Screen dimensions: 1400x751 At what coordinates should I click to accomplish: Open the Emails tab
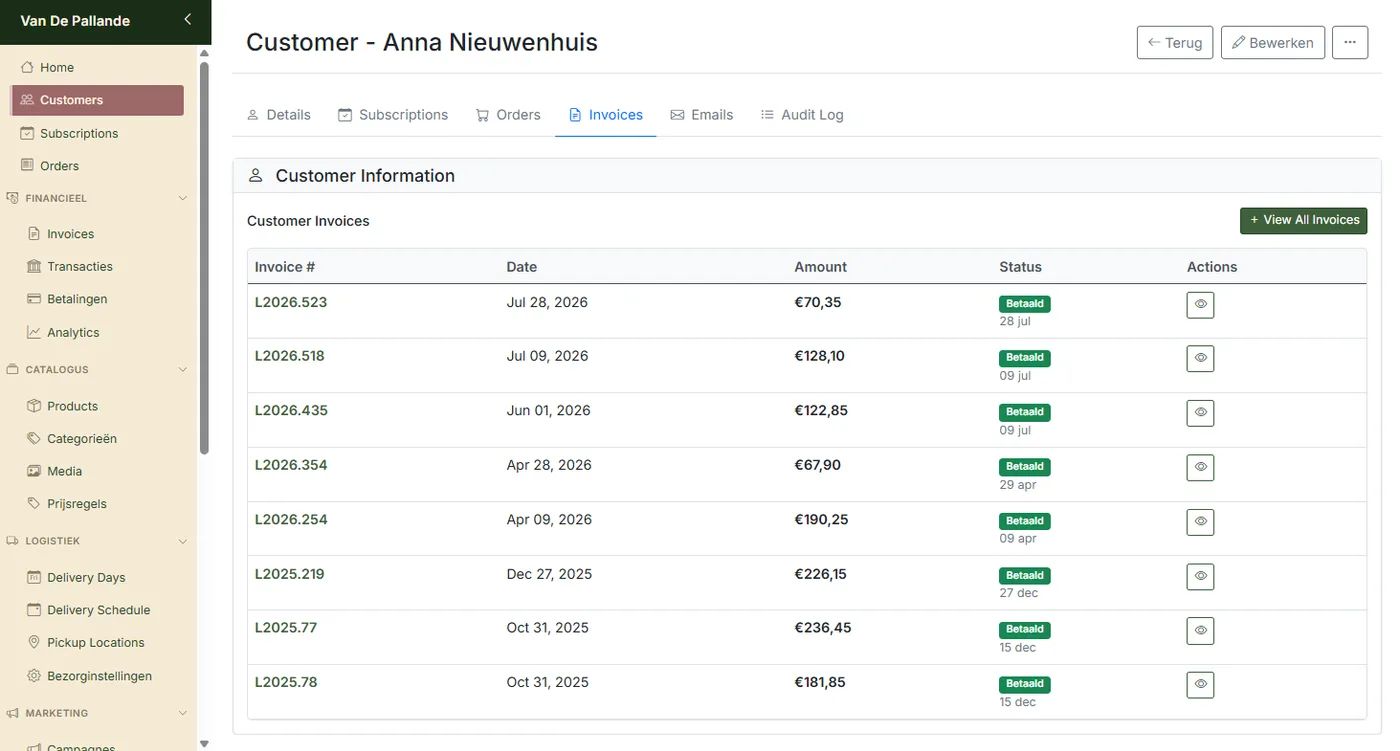tap(702, 115)
